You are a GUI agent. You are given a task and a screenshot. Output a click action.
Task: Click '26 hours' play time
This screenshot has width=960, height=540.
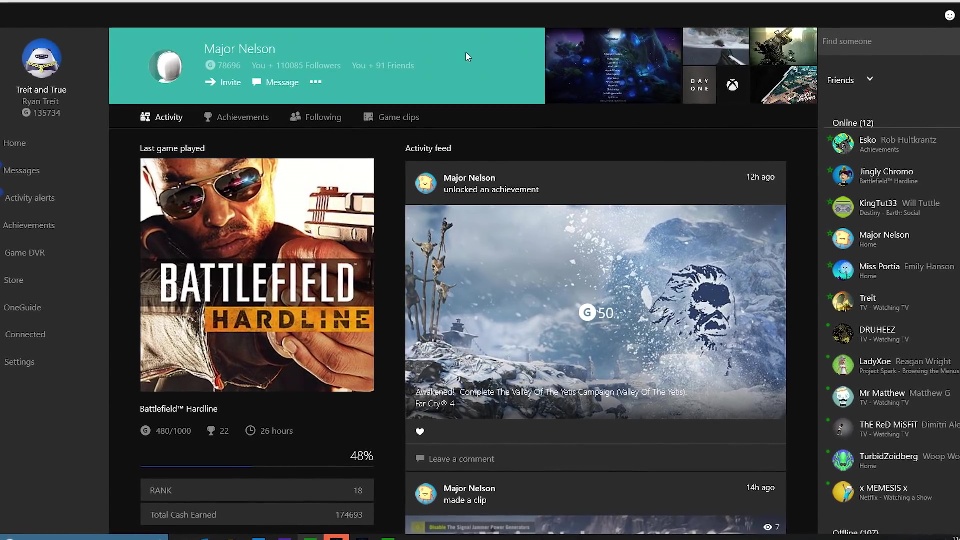pos(276,430)
